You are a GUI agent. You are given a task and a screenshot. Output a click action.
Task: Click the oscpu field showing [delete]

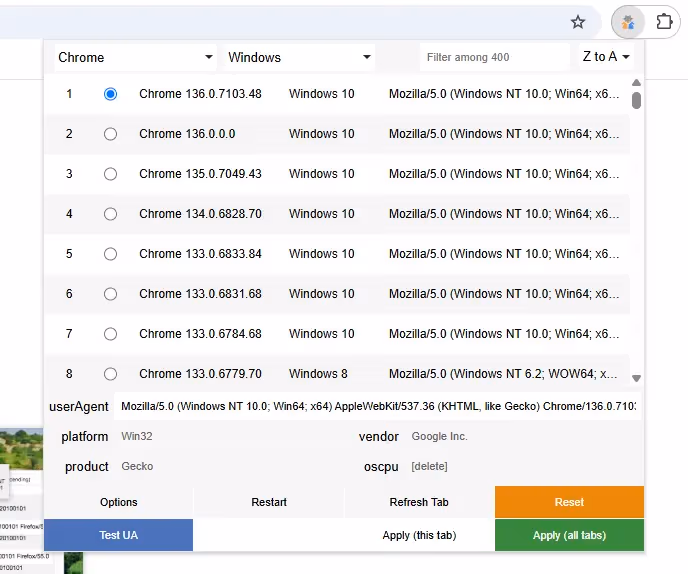click(524, 466)
